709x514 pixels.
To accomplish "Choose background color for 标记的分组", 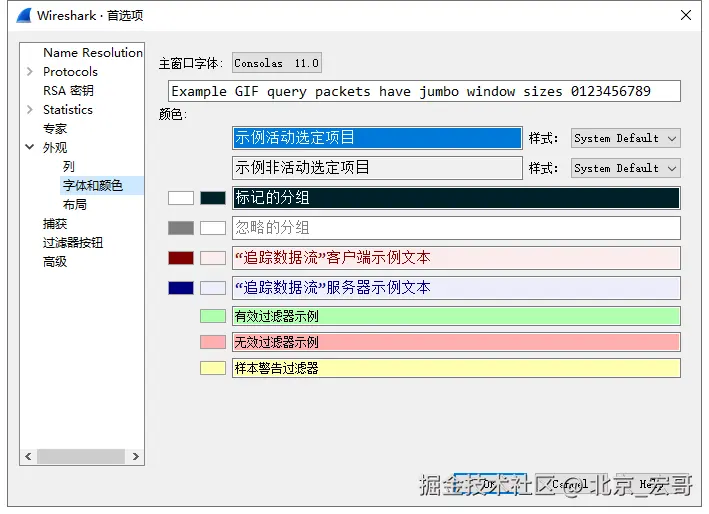I will [x=213, y=198].
